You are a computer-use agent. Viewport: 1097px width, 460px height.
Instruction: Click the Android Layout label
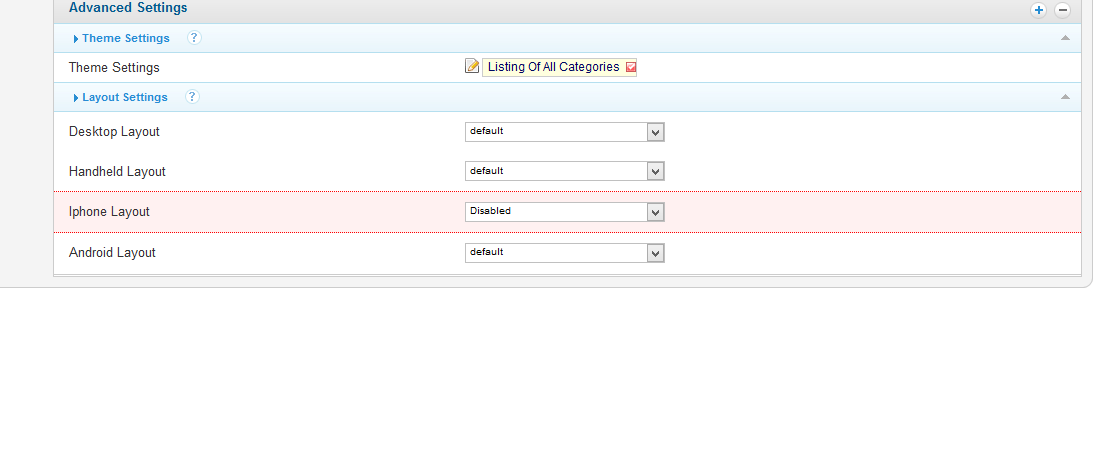(x=112, y=252)
